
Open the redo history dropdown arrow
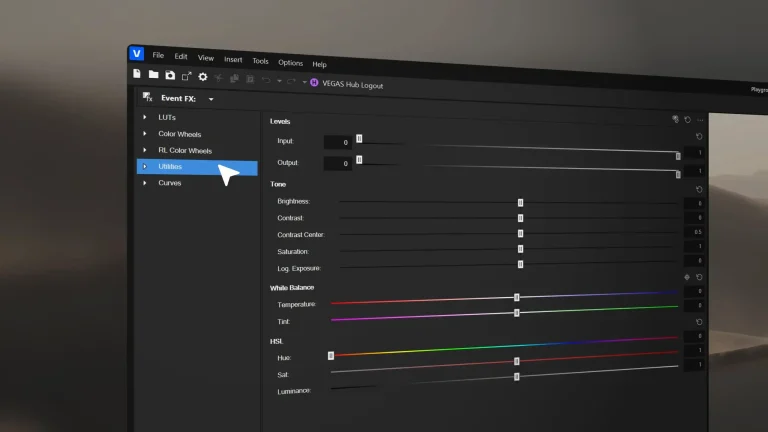304,82
